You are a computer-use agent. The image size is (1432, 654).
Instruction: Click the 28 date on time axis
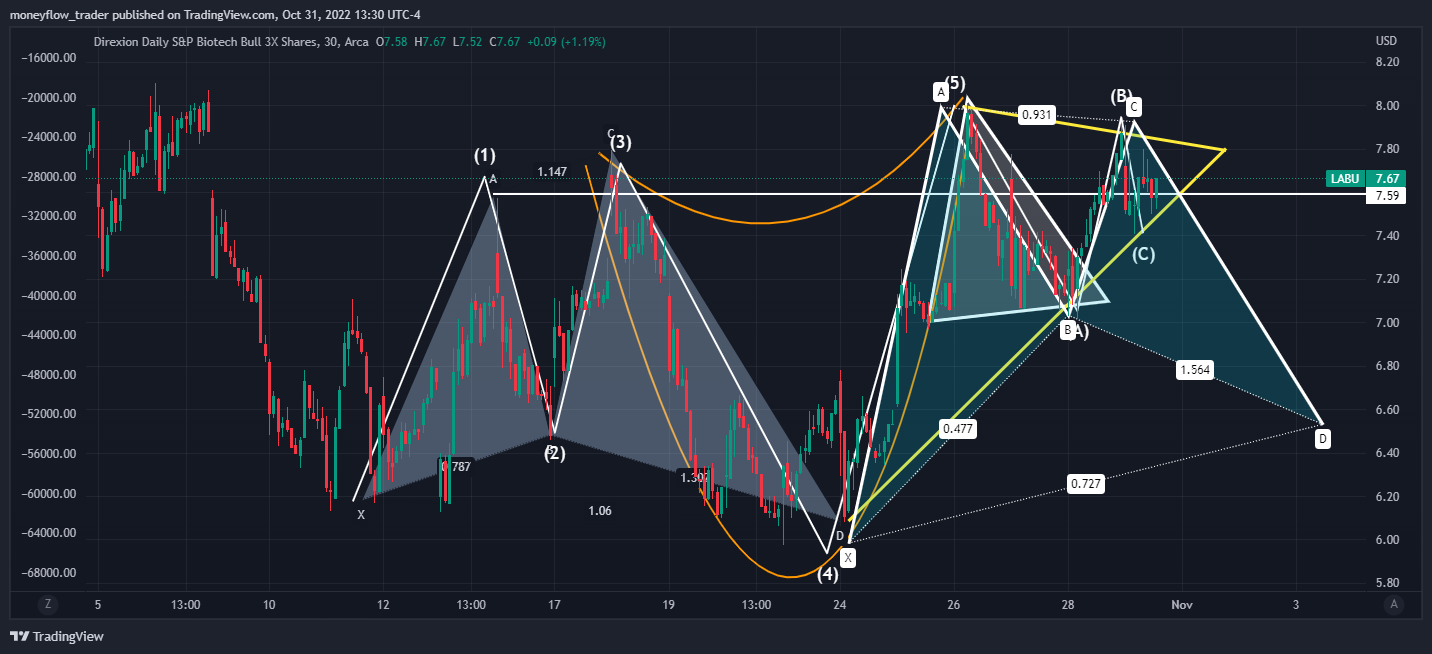coord(1068,605)
